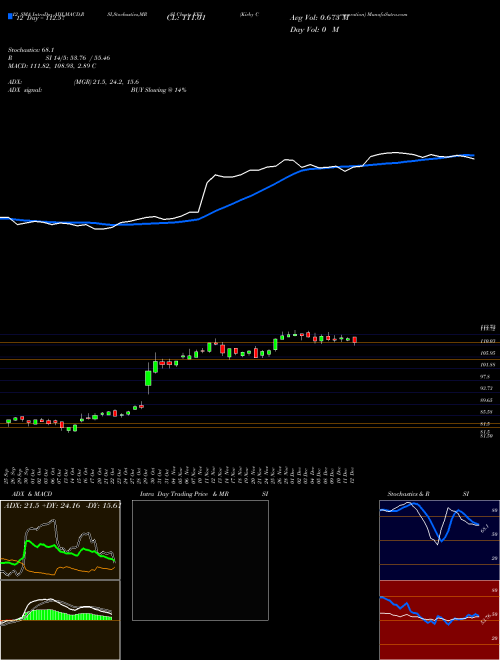Click the tall green breakout candlestick
This screenshot has width=500, height=660.
148,378
